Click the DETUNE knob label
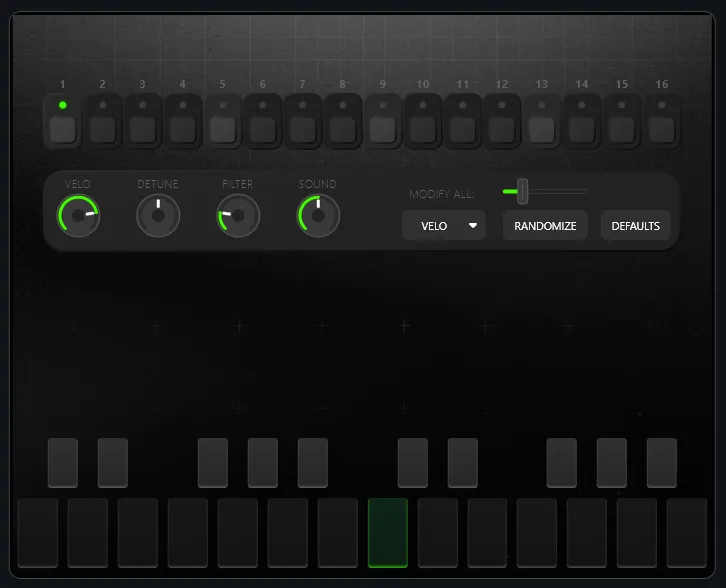726x588 pixels. (x=158, y=184)
